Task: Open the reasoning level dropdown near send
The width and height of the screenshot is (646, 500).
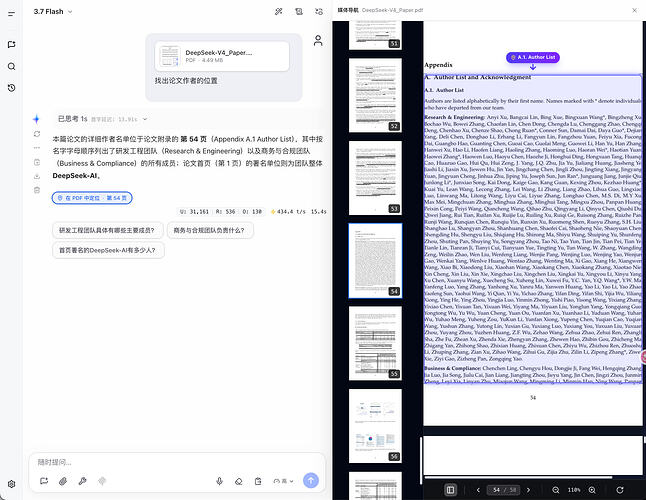Action: [283, 481]
